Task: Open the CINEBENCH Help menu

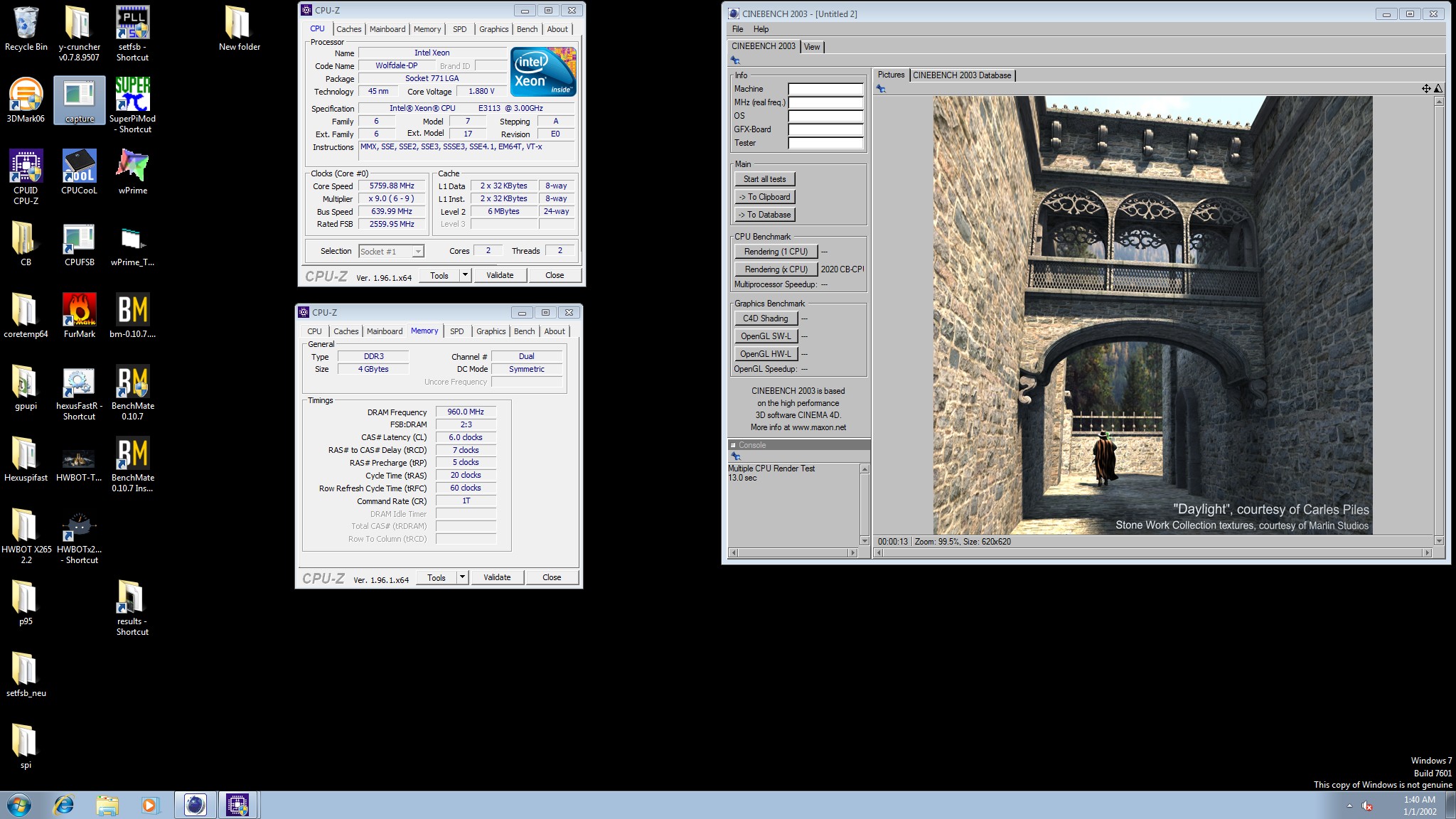Action: [761, 29]
